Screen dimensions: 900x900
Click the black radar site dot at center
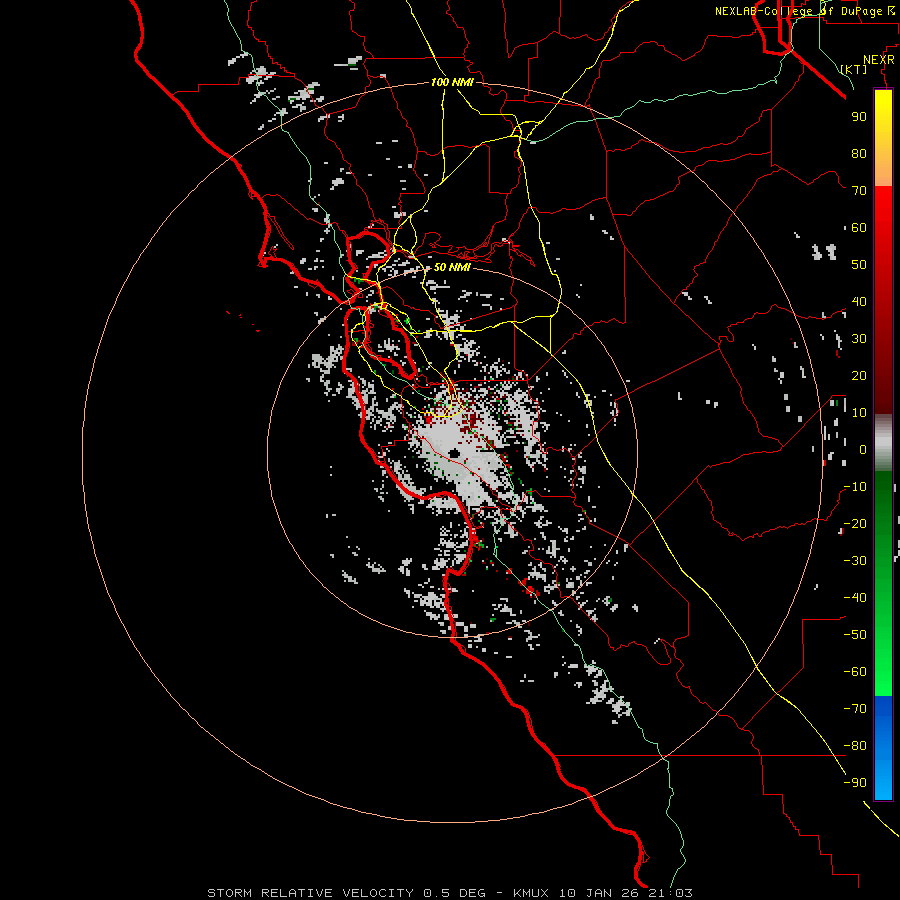point(455,453)
